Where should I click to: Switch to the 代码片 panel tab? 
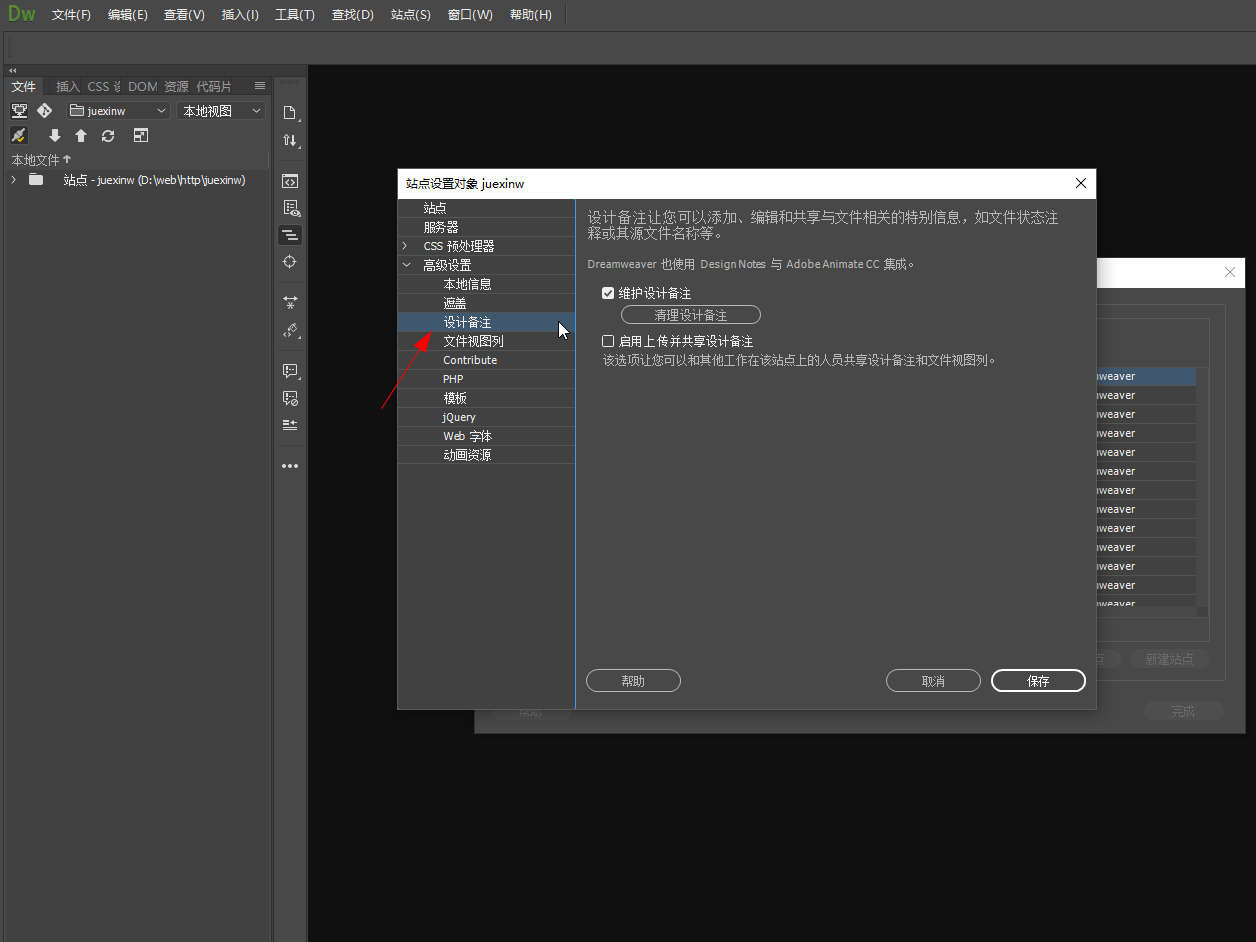coord(213,87)
